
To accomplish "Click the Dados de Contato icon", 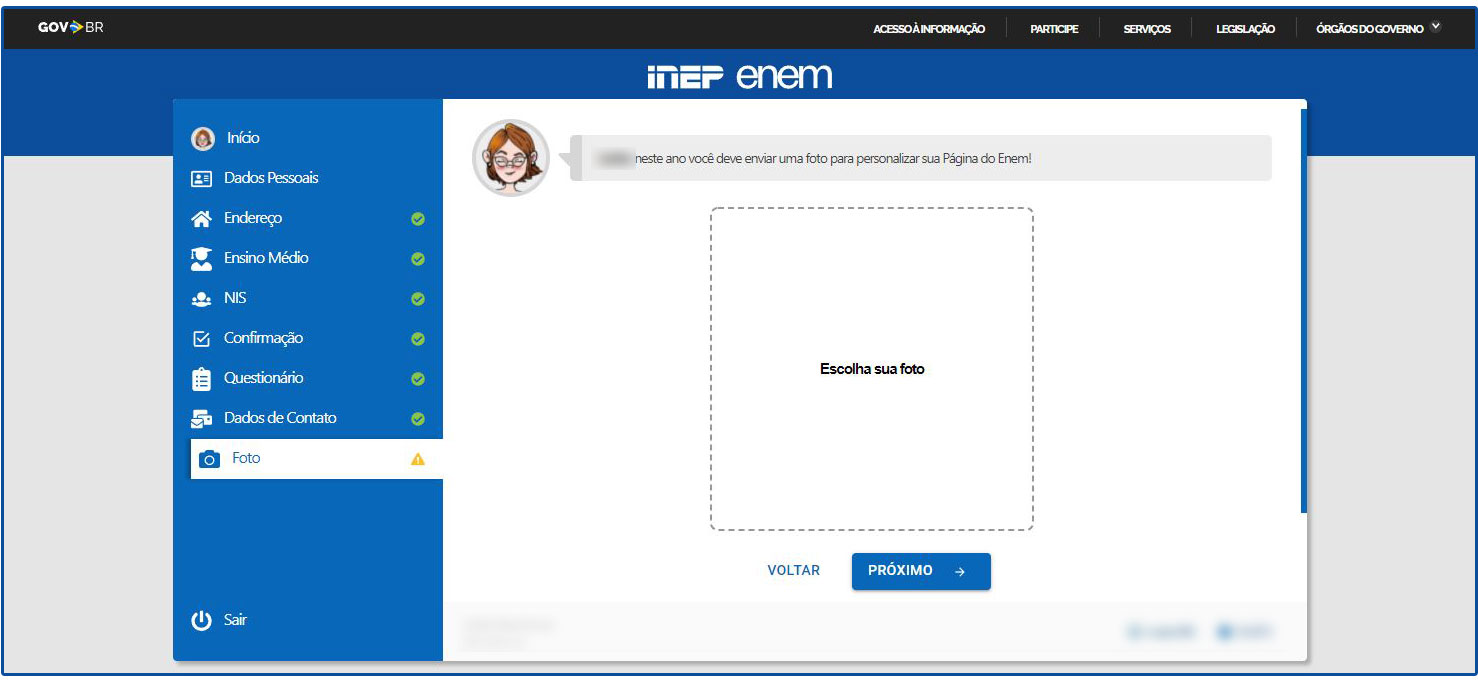I will point(201,419).
